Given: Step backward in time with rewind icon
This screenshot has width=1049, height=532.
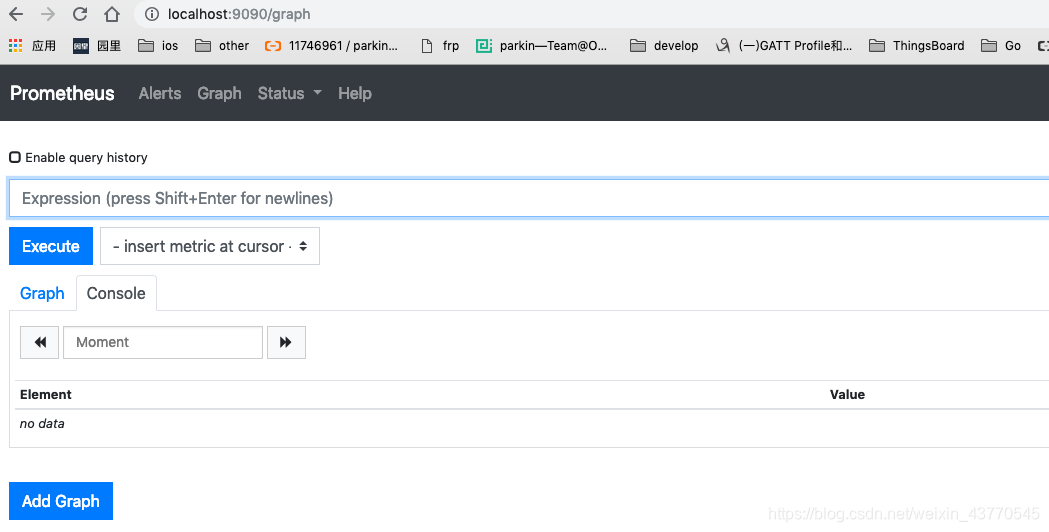Looking at the screenshot, I should coord(40,342).
